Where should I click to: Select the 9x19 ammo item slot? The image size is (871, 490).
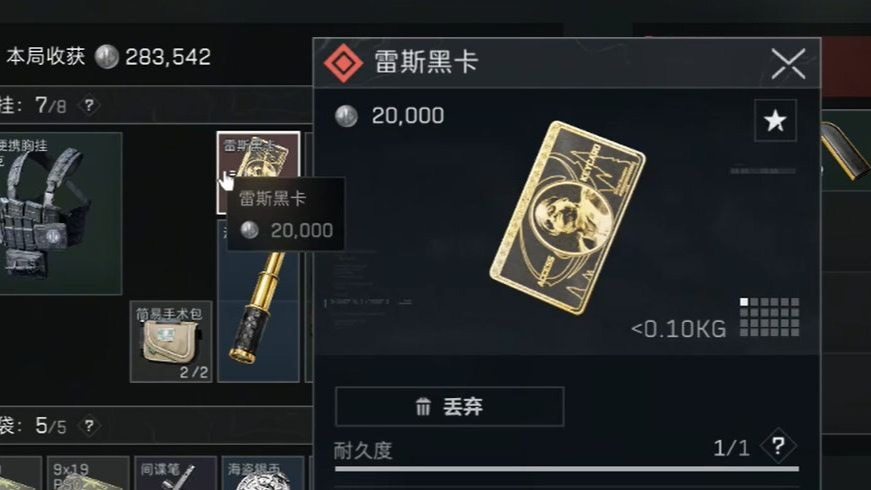[88, 473]
